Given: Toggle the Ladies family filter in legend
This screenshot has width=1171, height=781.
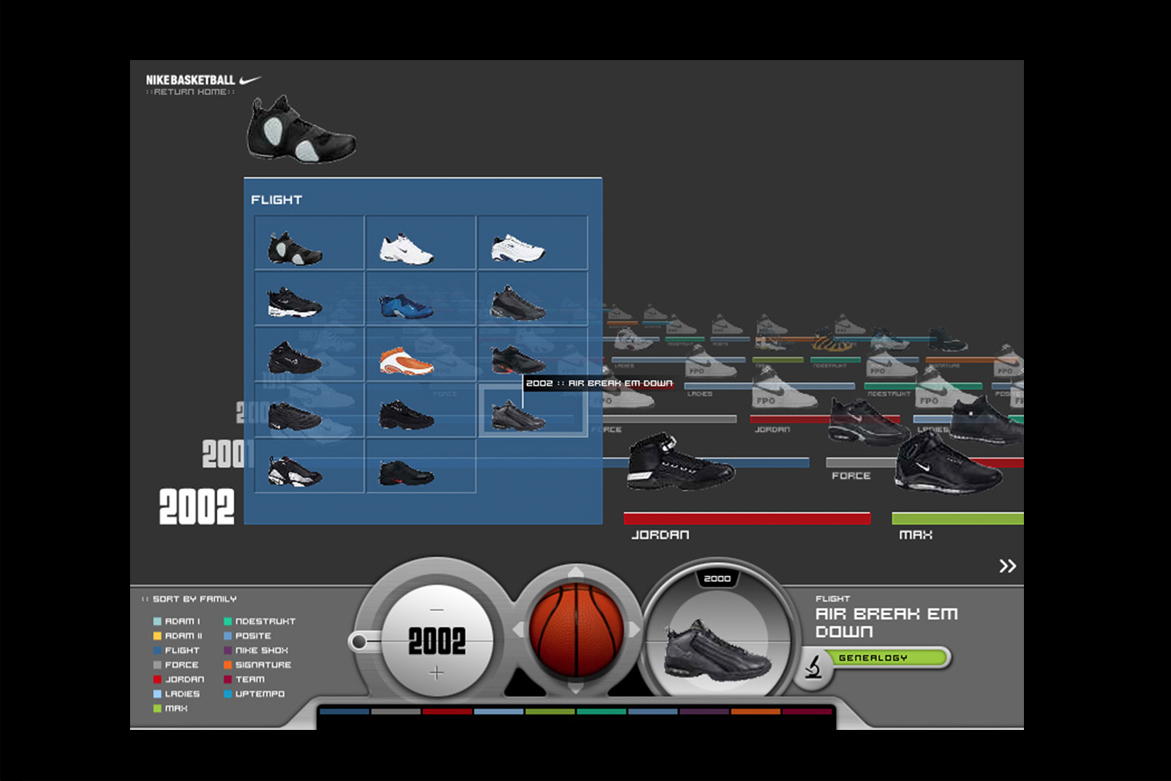Looking at the screenshot, I should pyautogui.click(x=176, y=694).
